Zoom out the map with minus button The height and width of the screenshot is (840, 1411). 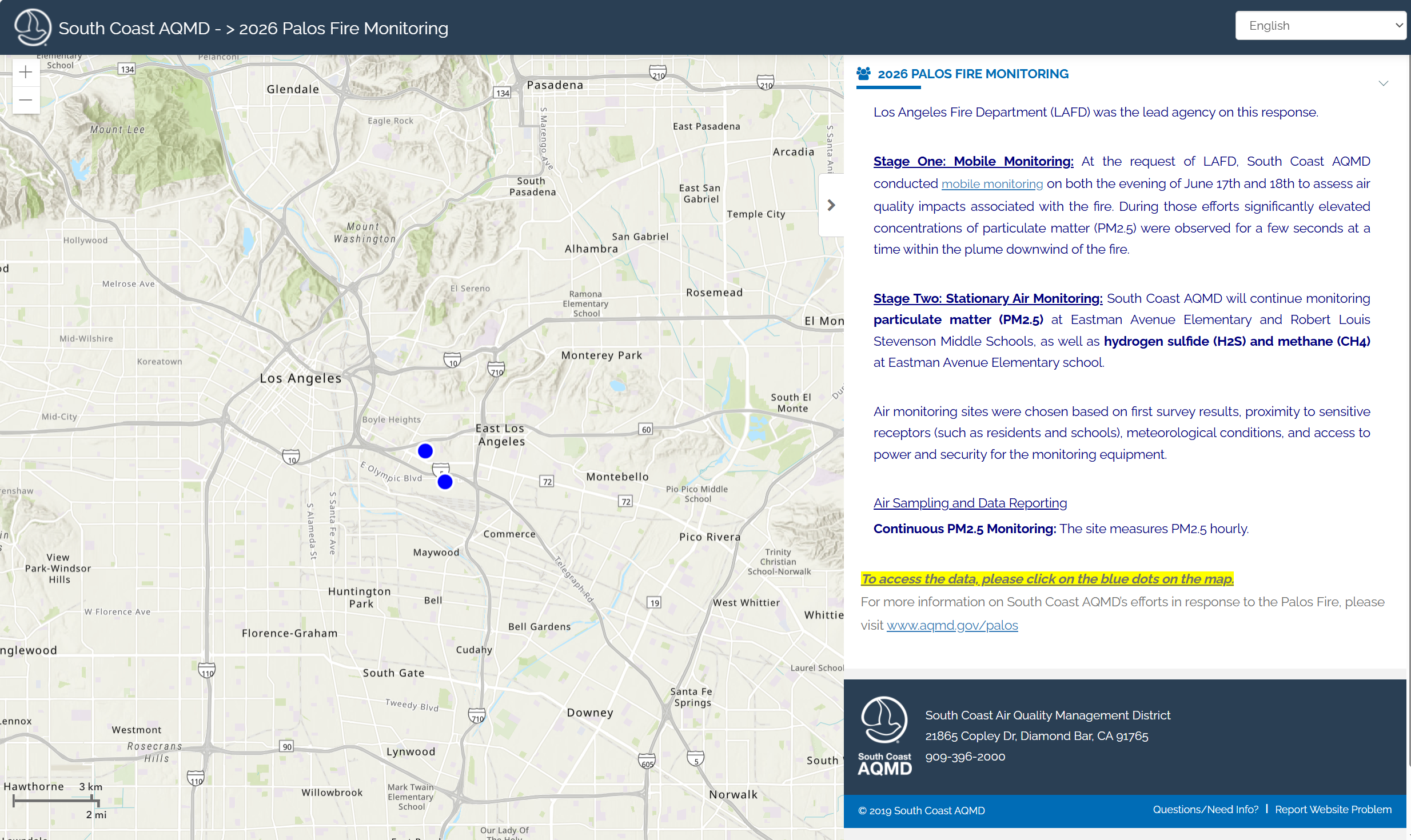coord(26,100)
